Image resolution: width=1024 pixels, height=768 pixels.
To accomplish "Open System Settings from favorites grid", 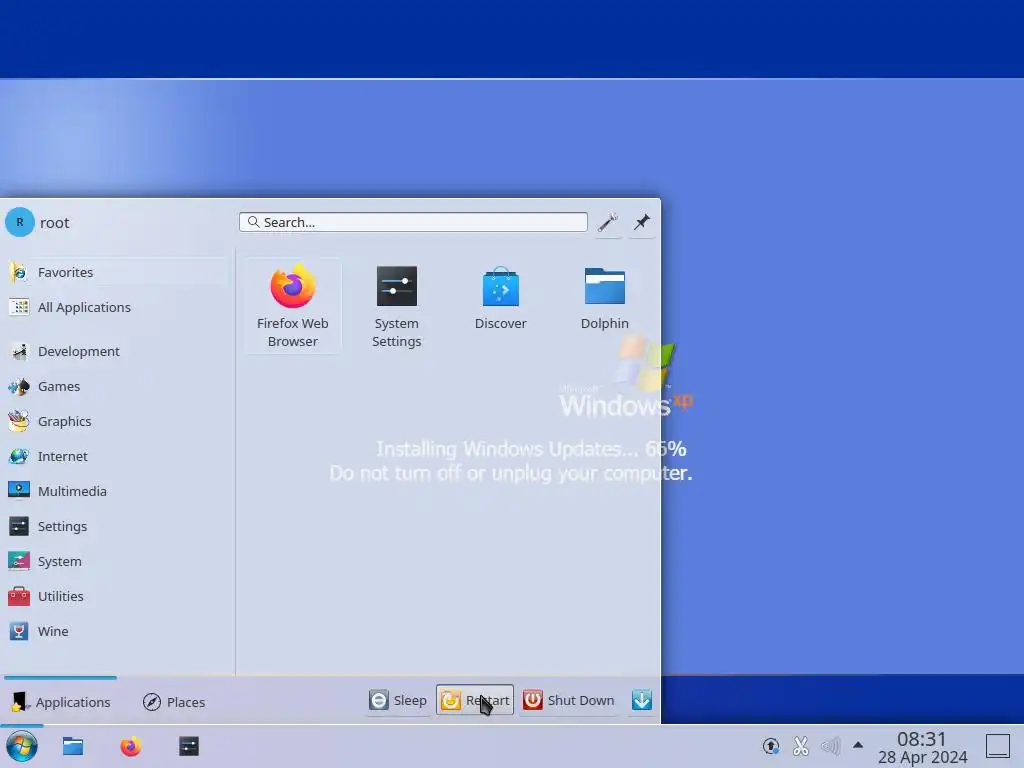I will pyautogui.click(x=396, y=306).
